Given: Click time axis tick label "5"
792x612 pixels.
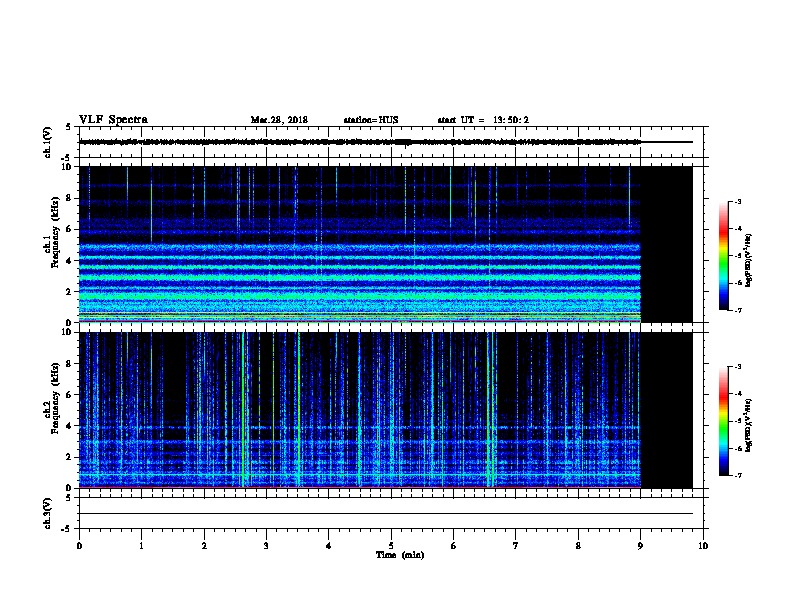Looking at the screenshot, I should [x=391, y=546].
